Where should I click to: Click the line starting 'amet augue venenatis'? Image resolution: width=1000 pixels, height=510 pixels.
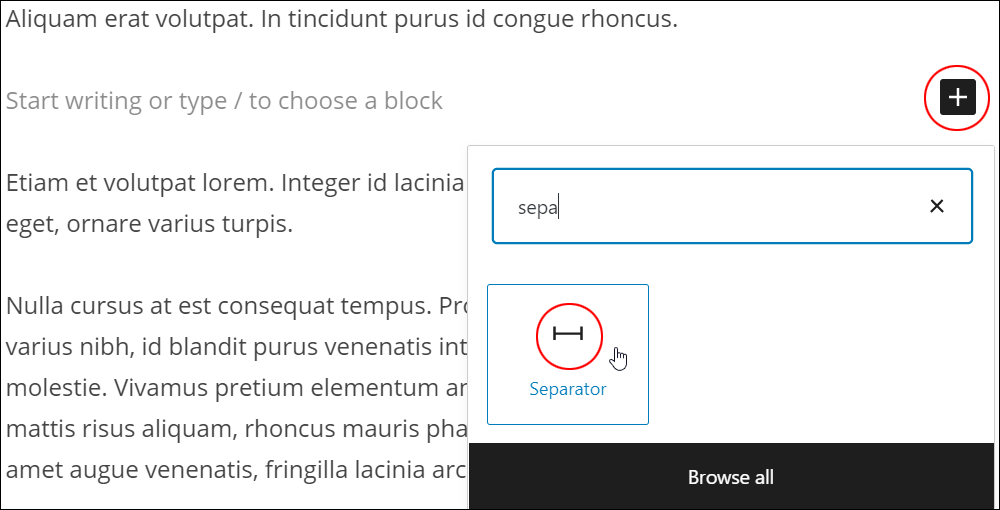click(x=236, y=471)
